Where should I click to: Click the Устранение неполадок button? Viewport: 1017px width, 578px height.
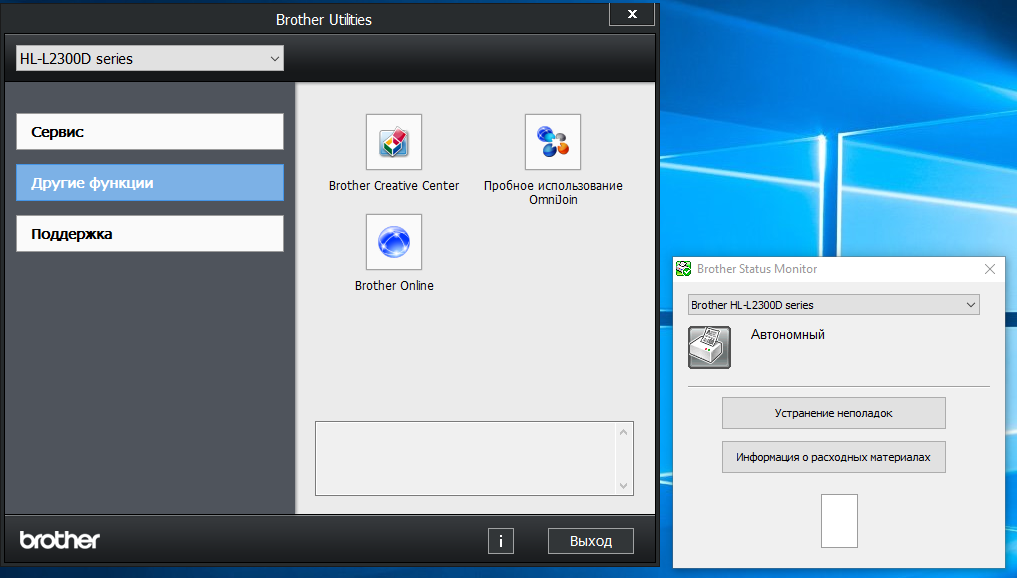(833, 413)
